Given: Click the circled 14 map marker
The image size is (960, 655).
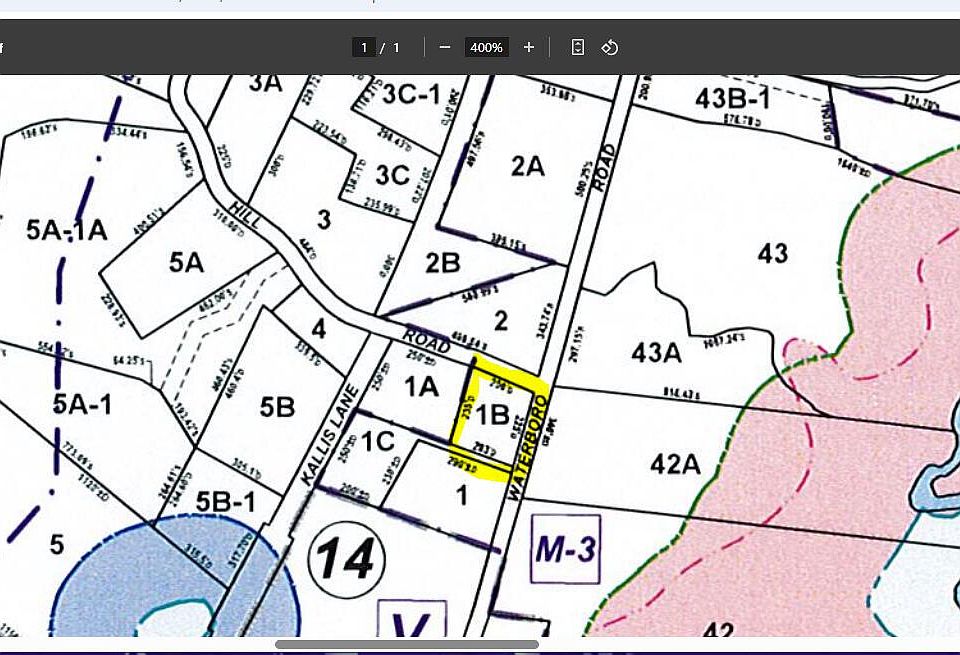Looking at the screenshot, I should pos(347,558).
